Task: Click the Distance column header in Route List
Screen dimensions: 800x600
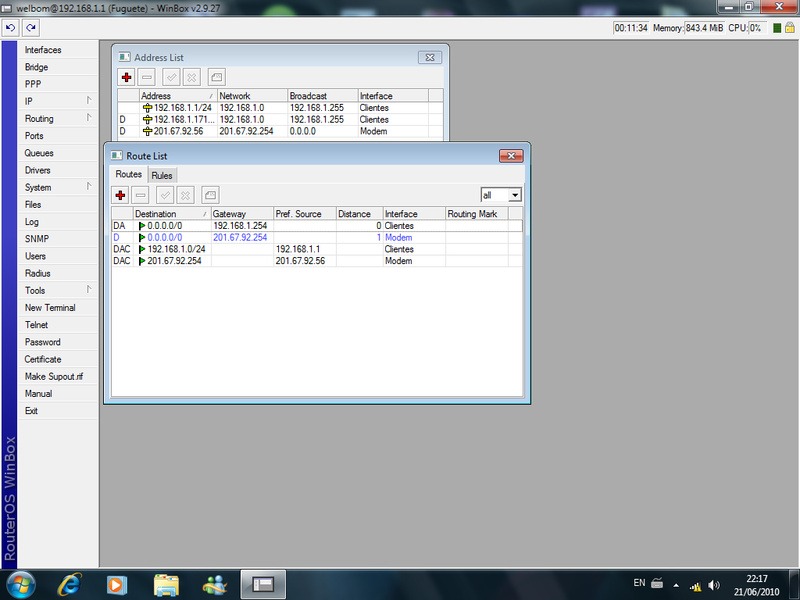Action: (x=359, y=214)
